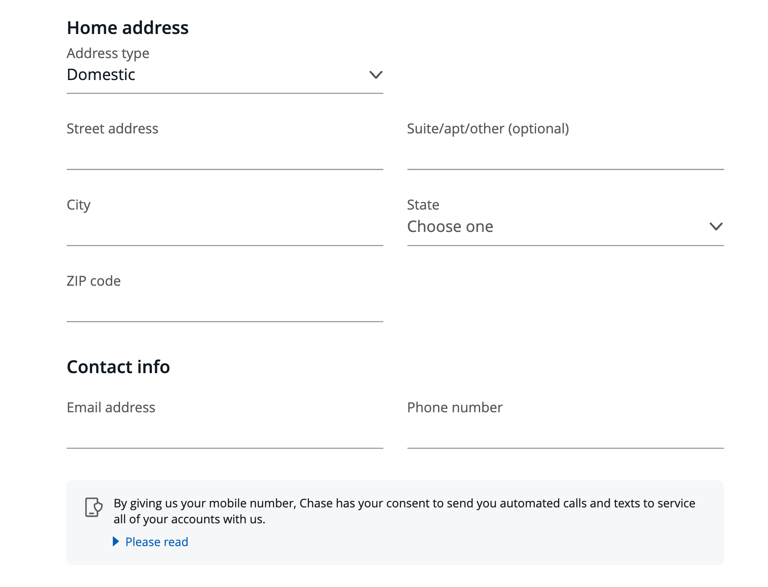
Task: Click the gray consent notice box background
Action: [x=500, y=548]
